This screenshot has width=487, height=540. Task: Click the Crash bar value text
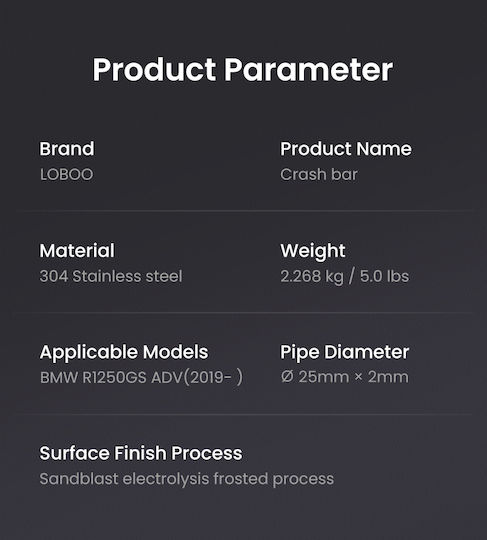pyautogui.click(x=319, y=174)
